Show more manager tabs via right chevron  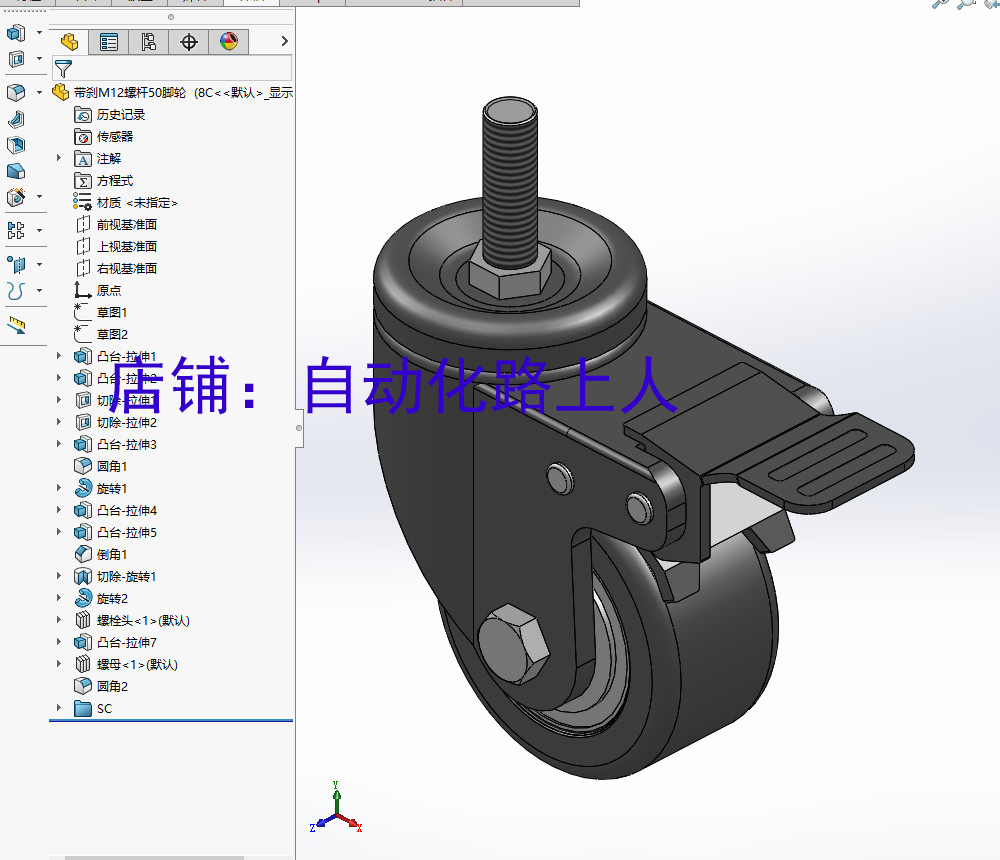click(284, 41)
